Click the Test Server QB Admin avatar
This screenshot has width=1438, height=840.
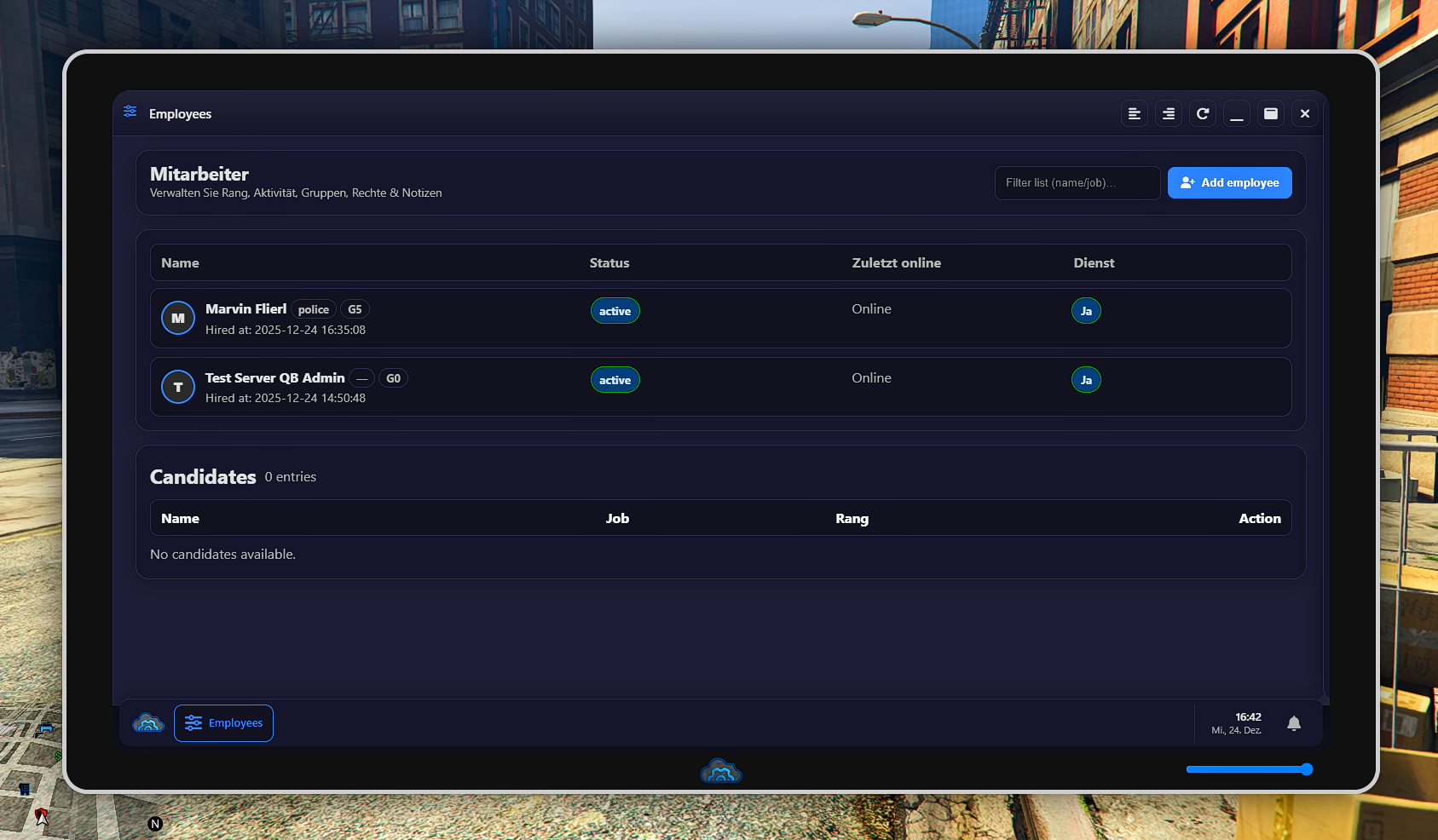click(178, 387)
